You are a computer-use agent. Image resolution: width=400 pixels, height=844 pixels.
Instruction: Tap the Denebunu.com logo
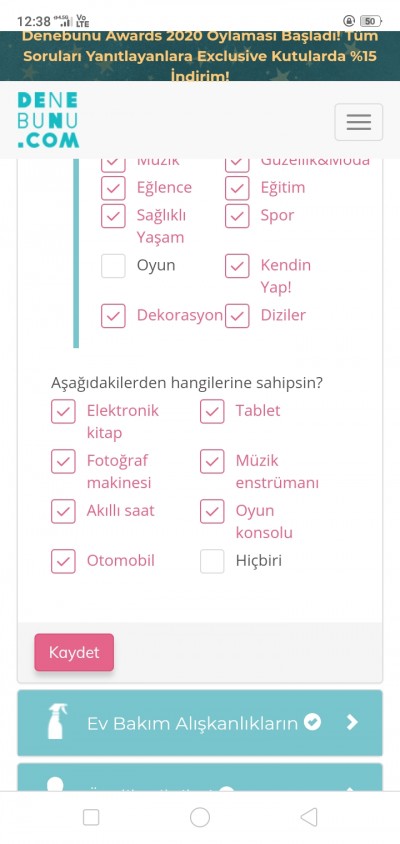click(x=48, y=119)
